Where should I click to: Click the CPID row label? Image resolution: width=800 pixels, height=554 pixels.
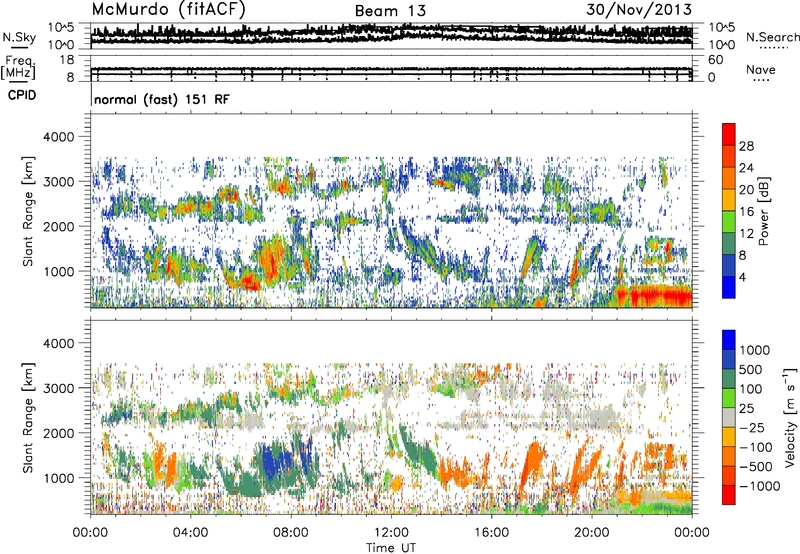[22, 95]
